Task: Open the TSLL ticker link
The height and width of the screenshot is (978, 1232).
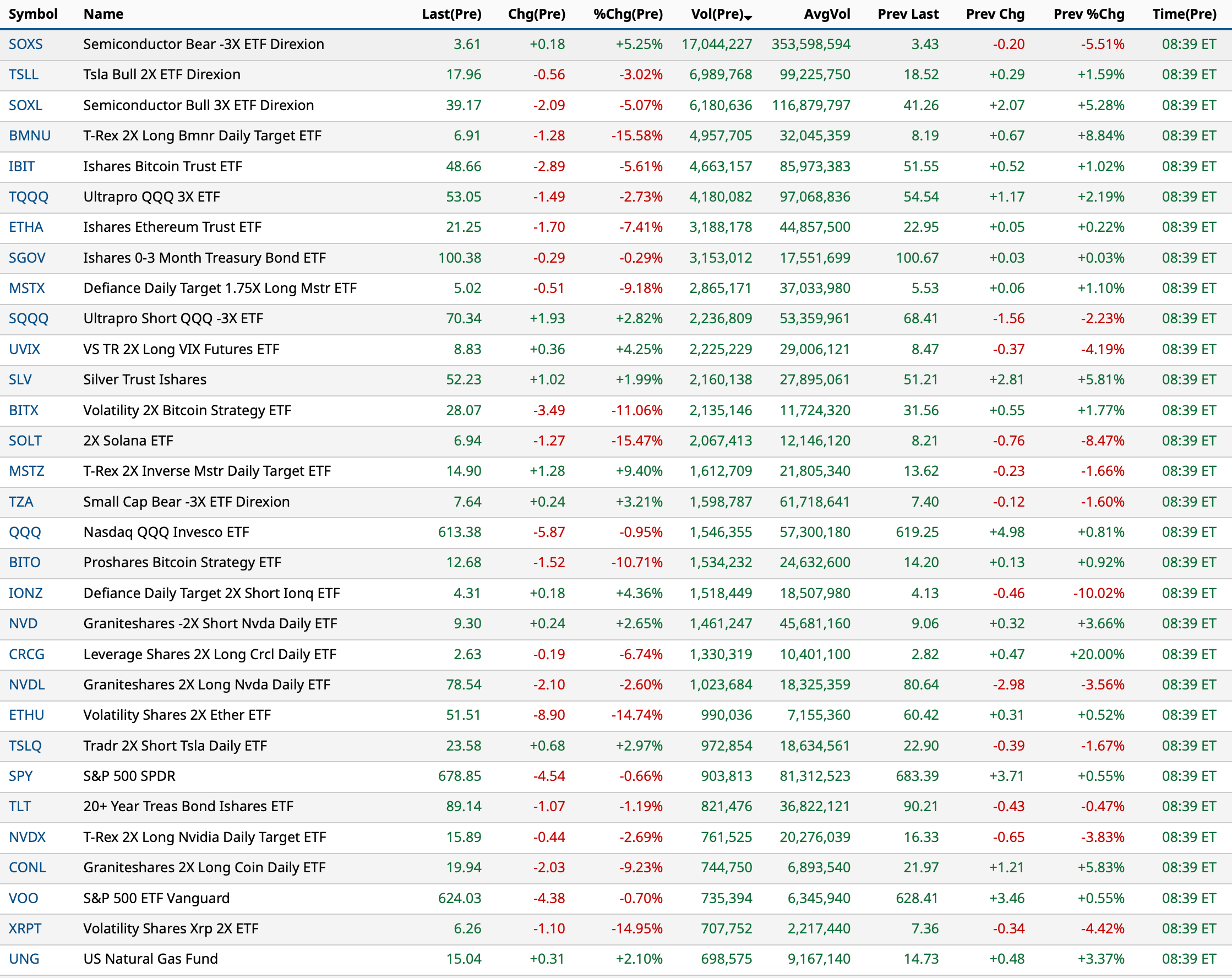Action: 24,74
